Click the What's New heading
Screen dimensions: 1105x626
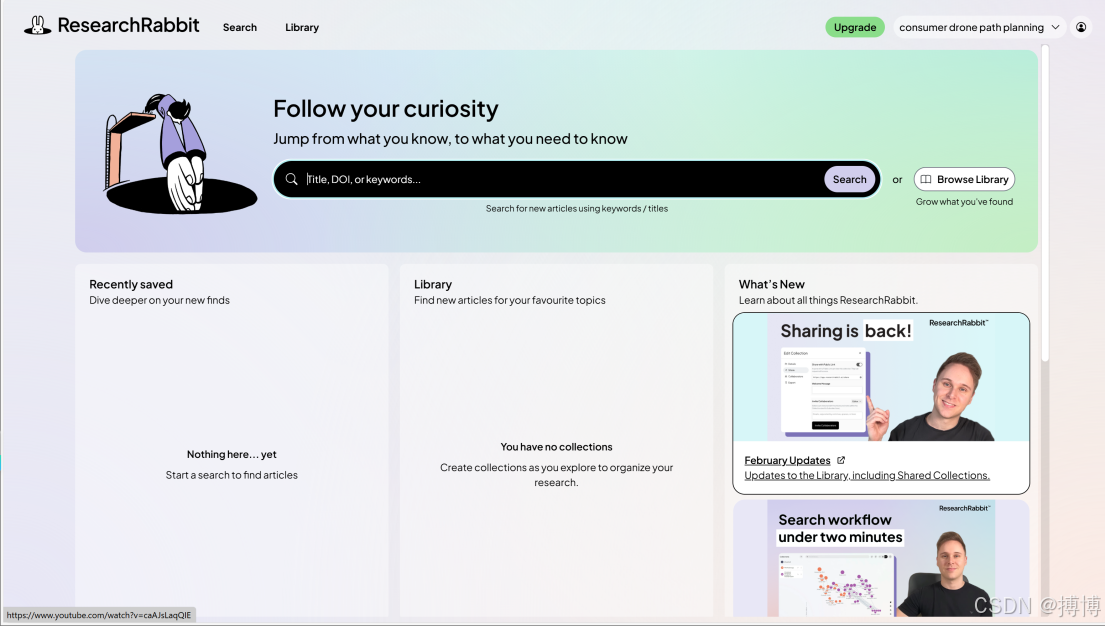[x=772, y=284]
